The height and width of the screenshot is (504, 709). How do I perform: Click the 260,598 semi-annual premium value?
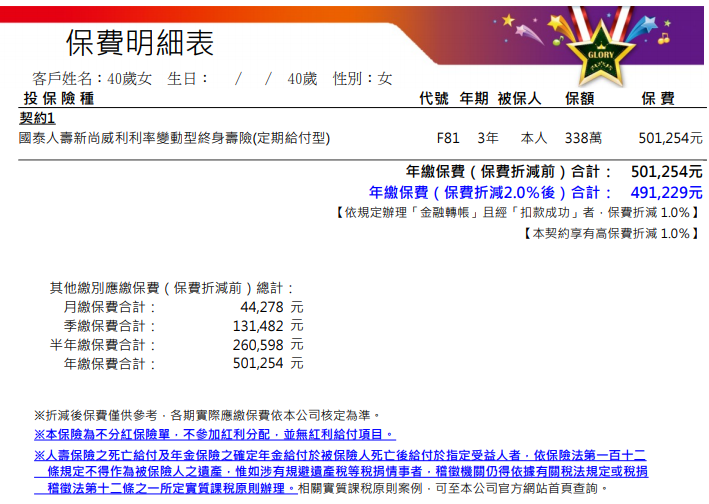pyautogui.click(x=258, y=345)
